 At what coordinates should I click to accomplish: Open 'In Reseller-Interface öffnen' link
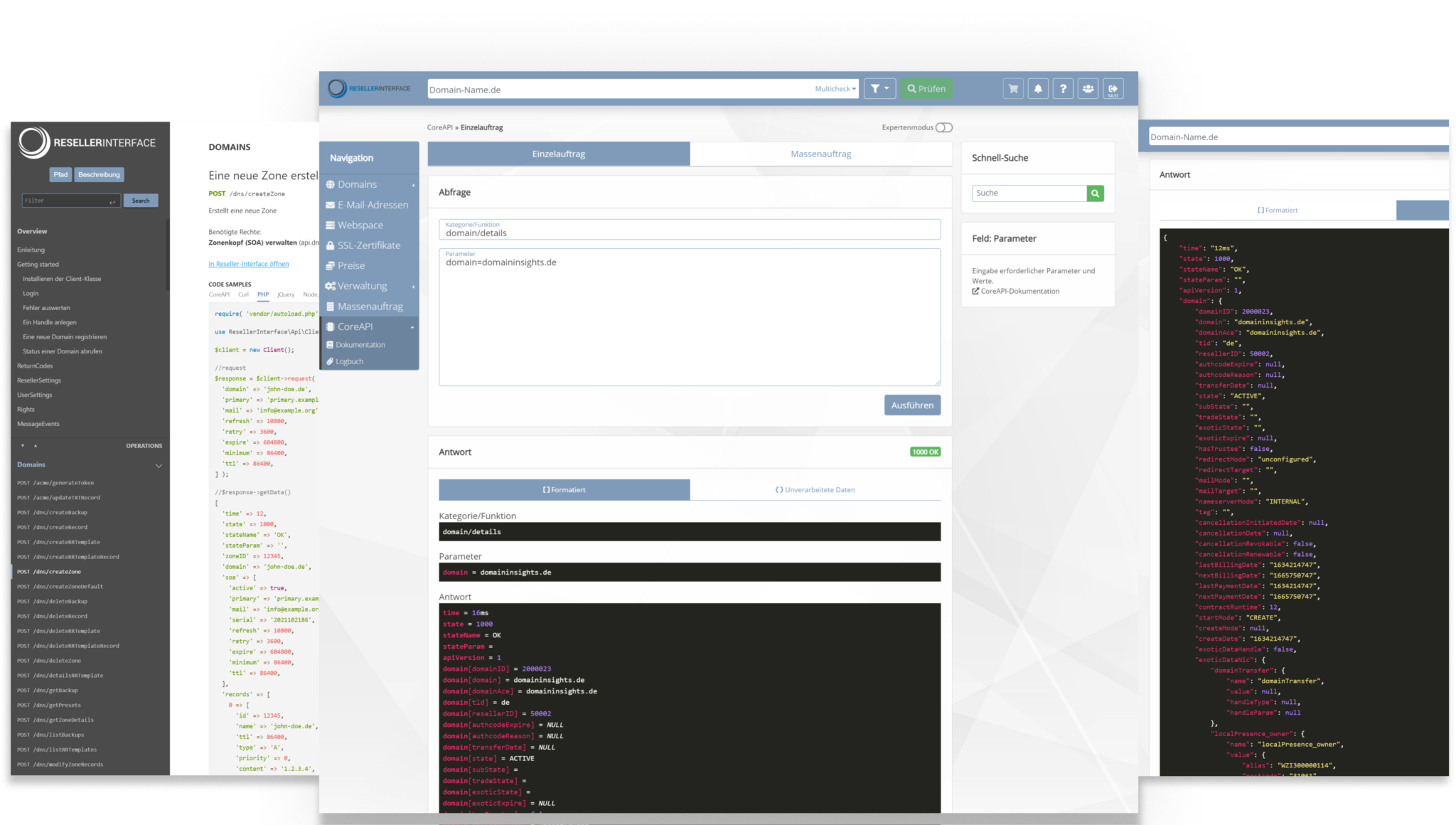[249, 264]
